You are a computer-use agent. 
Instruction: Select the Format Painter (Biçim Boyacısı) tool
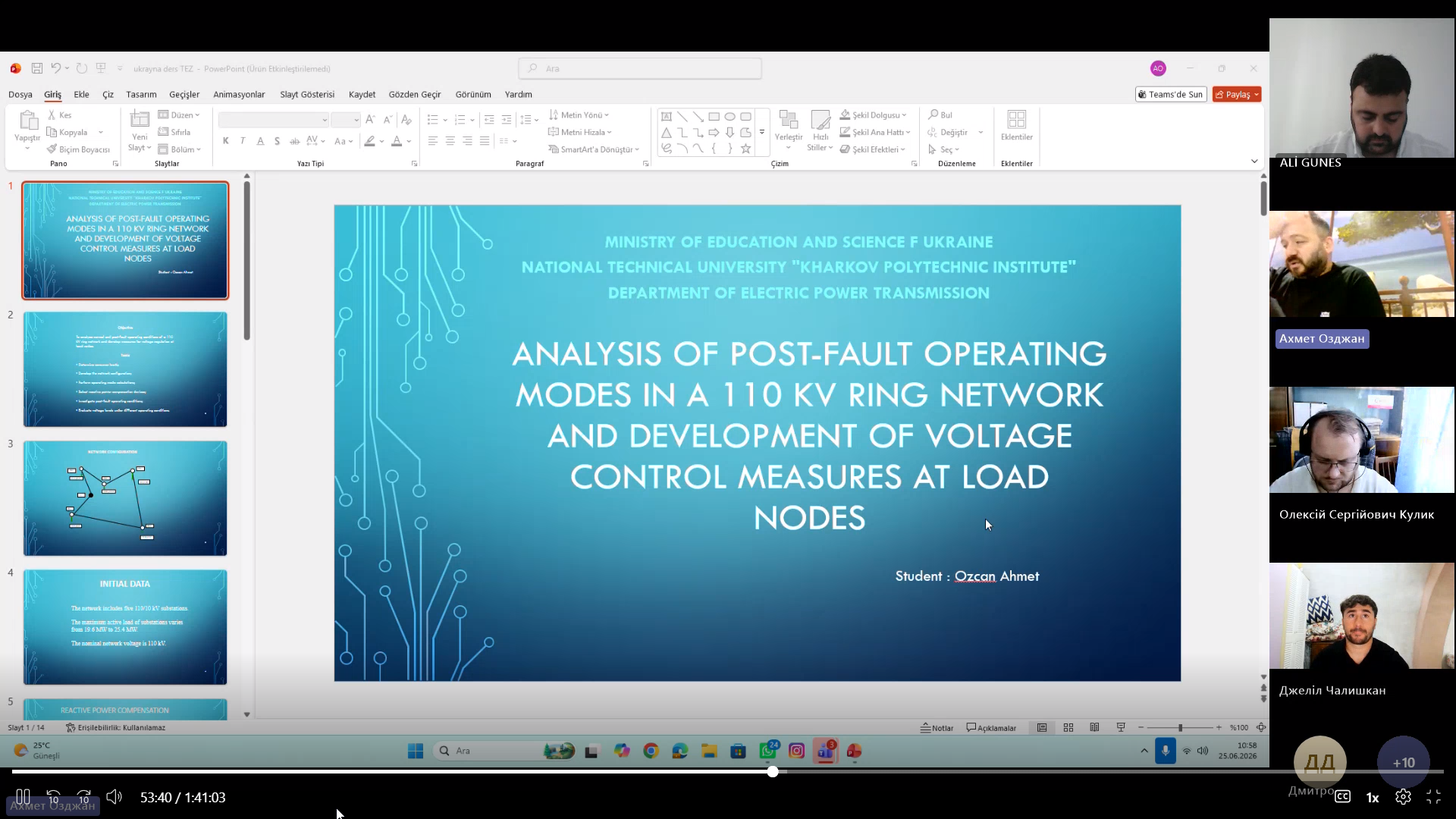click(78, 149)
